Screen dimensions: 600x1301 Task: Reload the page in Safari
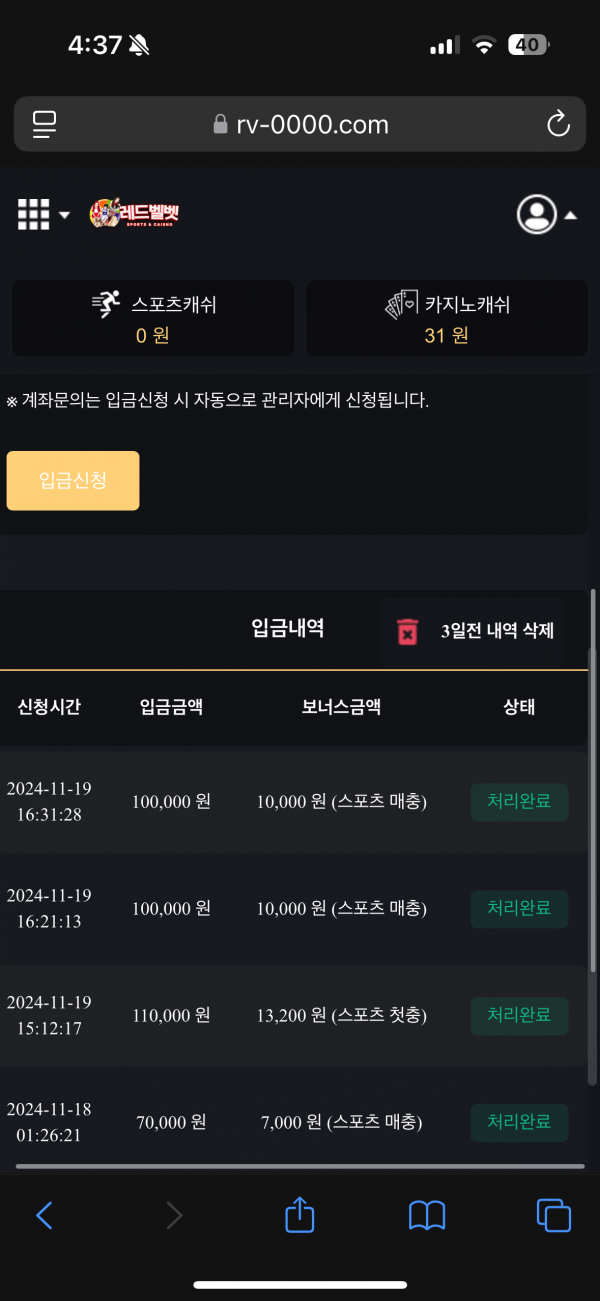click(557, 124)
